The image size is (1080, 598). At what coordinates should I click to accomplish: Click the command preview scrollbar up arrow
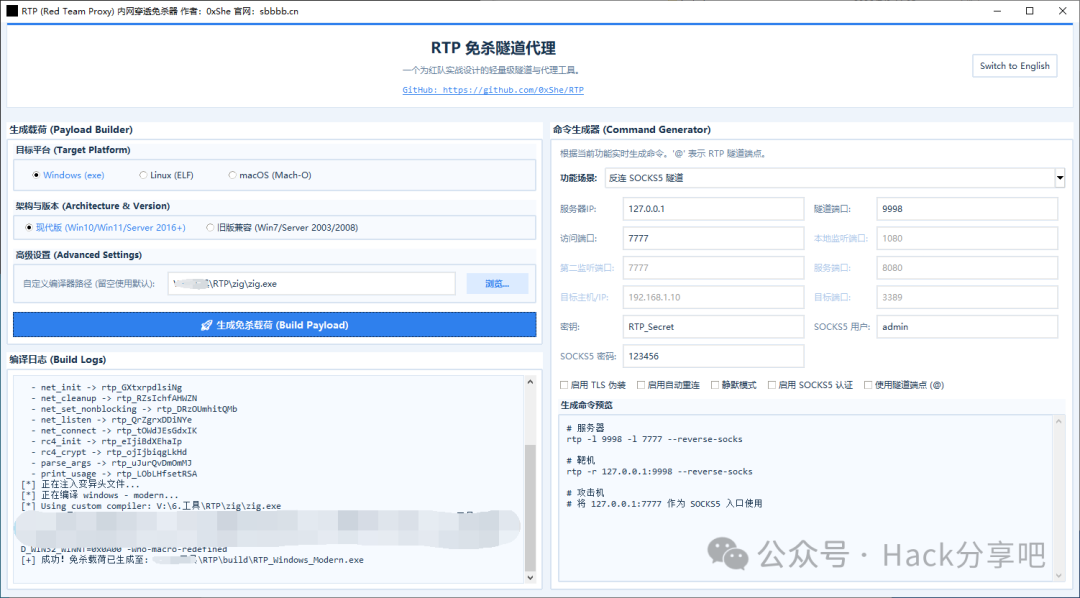(1059, 422)
